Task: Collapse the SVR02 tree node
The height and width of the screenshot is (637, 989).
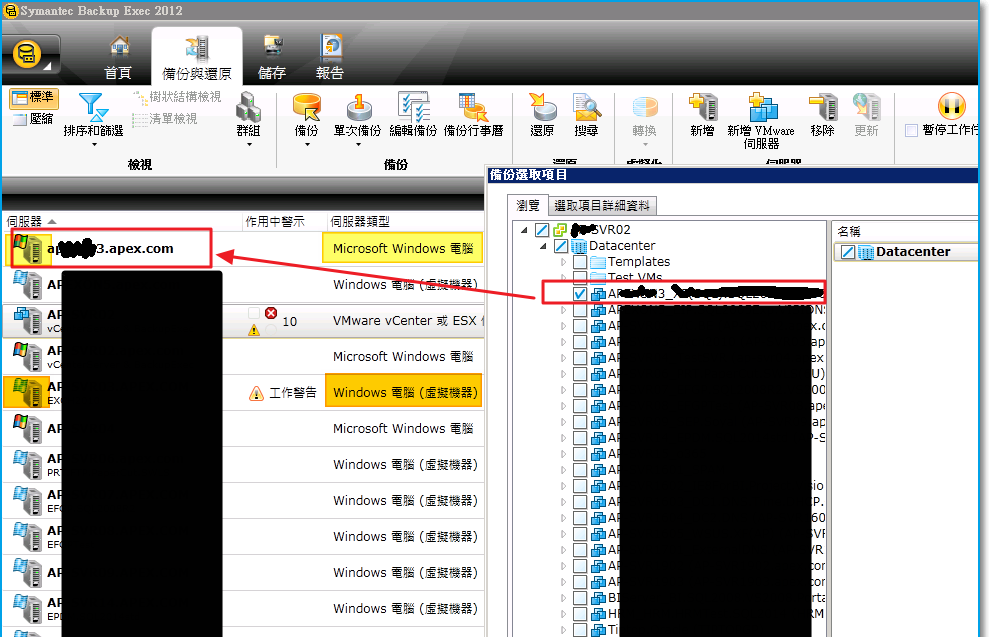Action: pos(524,230)
